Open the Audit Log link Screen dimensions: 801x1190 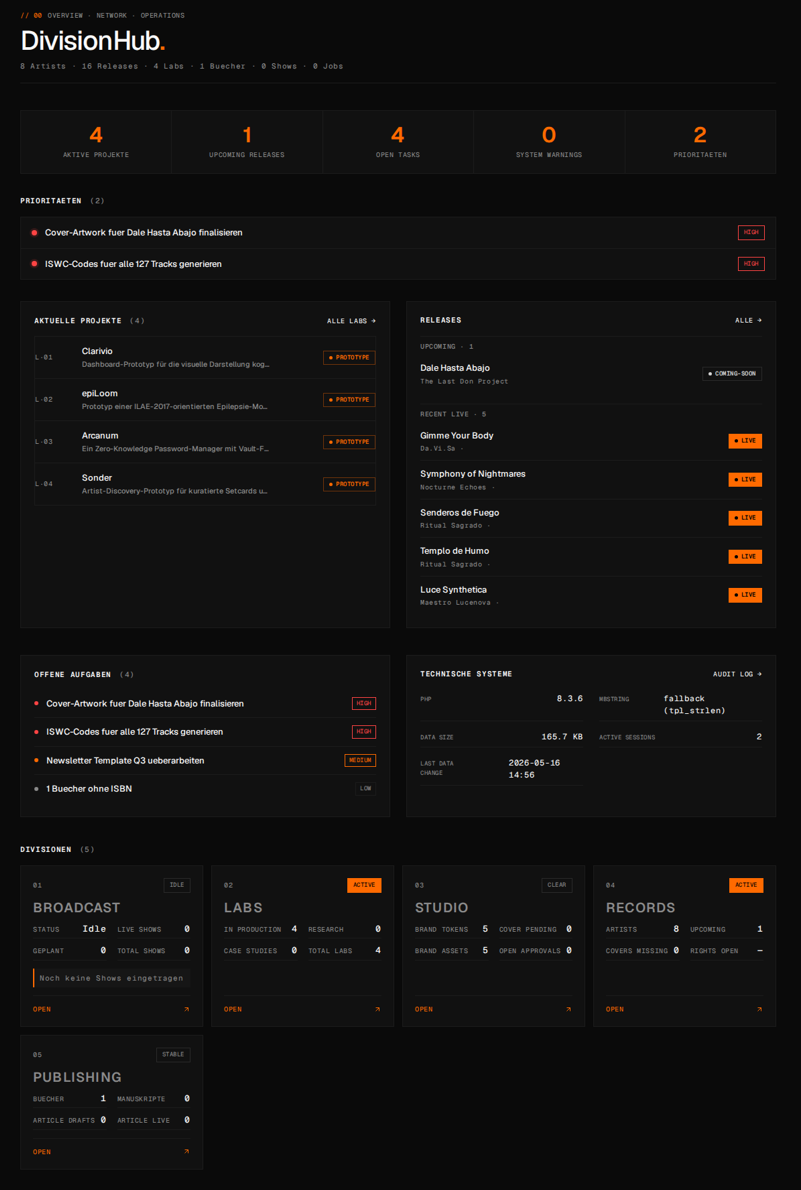pos(737,674)
